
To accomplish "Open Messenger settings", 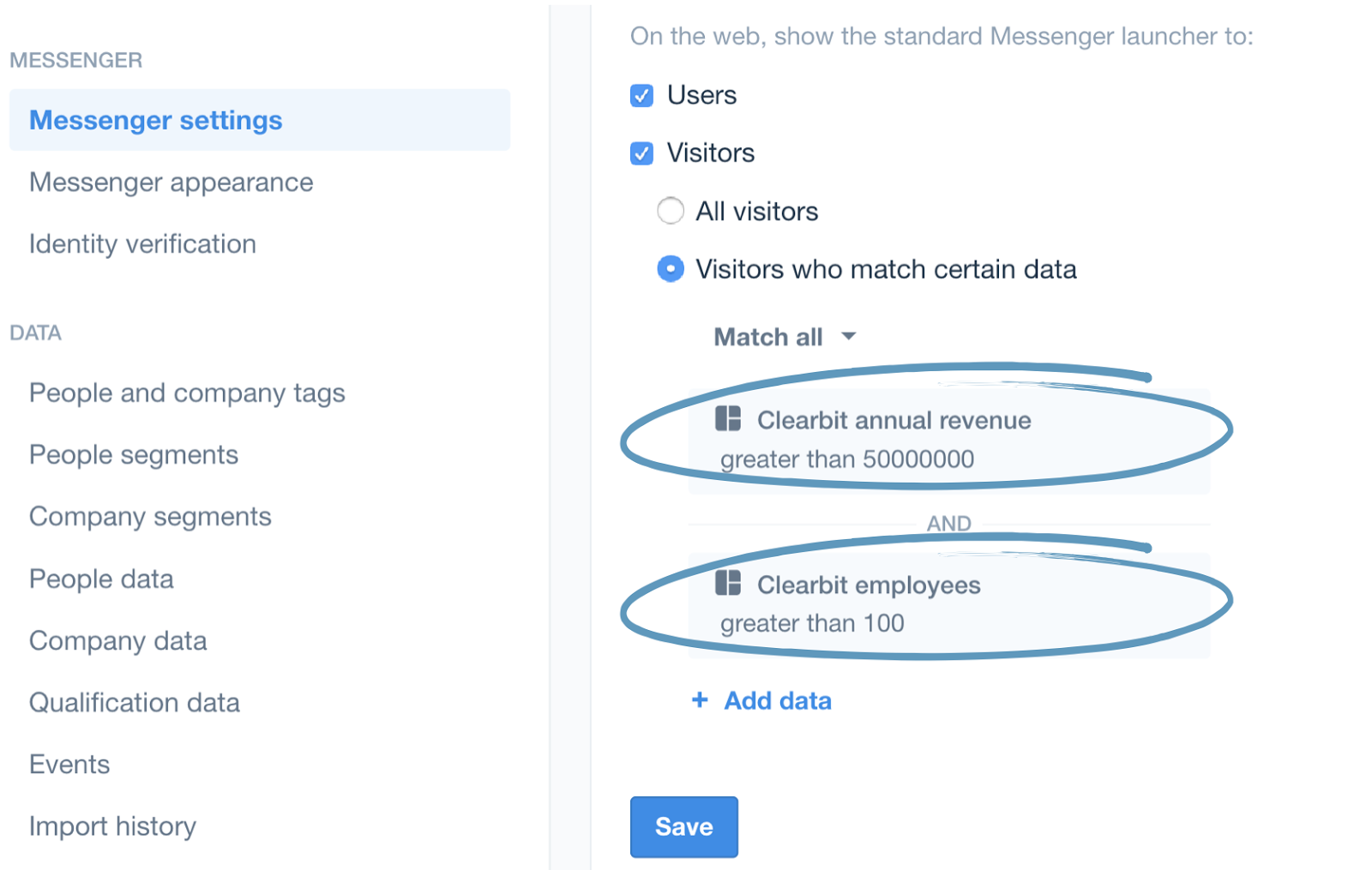I will point(155,120).
